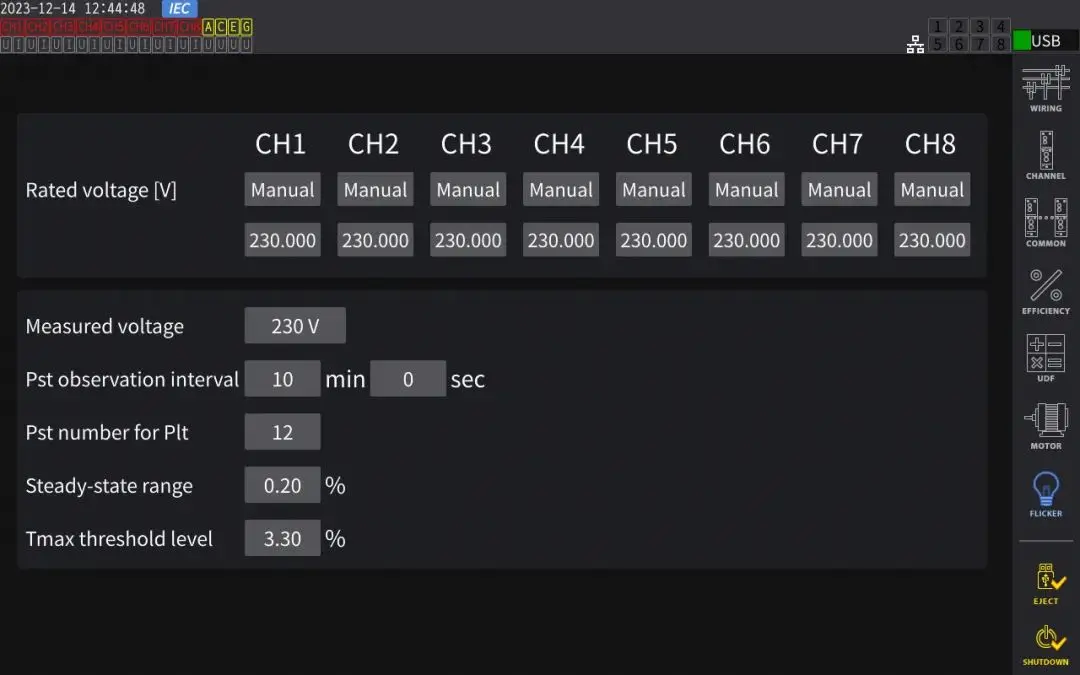The width and height of the screenshot is (1080, 675).
Task: Open the Motor settings icon
Action: (1046, 424)
